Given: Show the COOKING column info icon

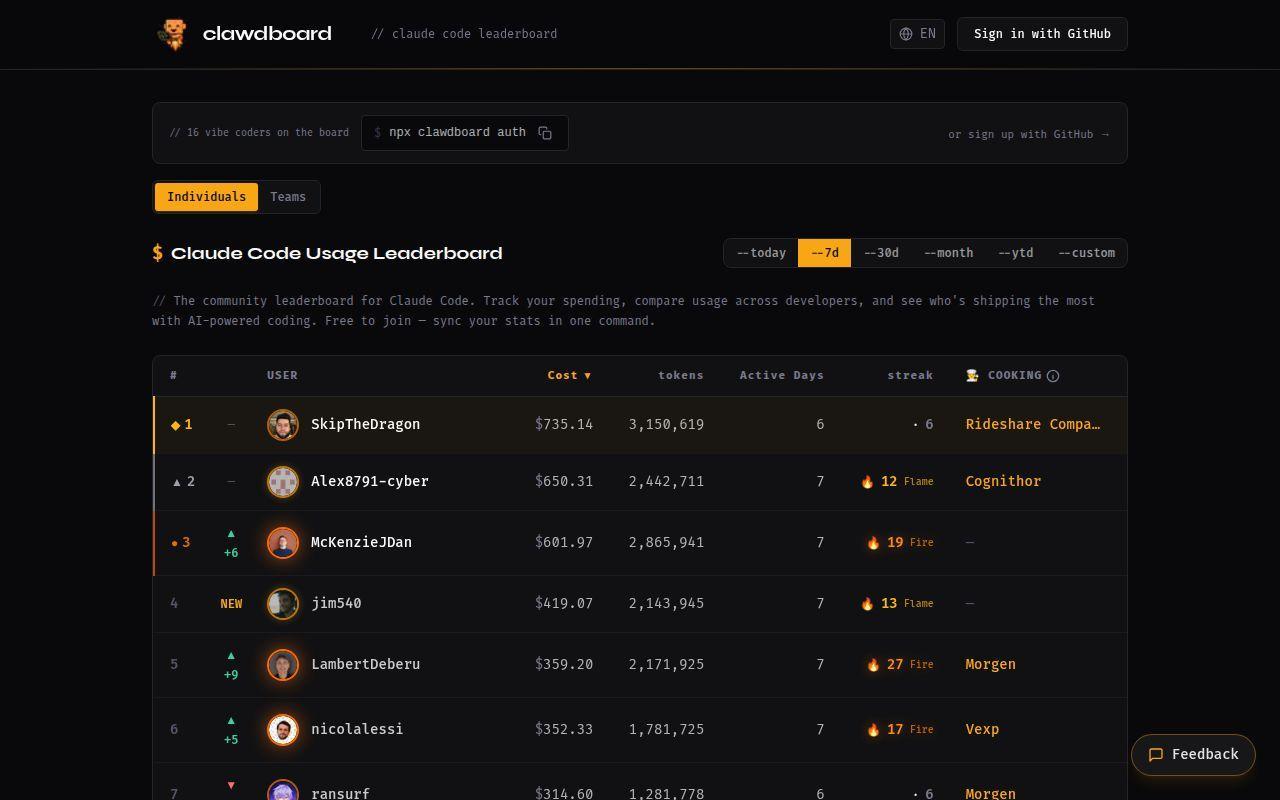Looking at the screenshot, I should click(x=1053, y=376).
